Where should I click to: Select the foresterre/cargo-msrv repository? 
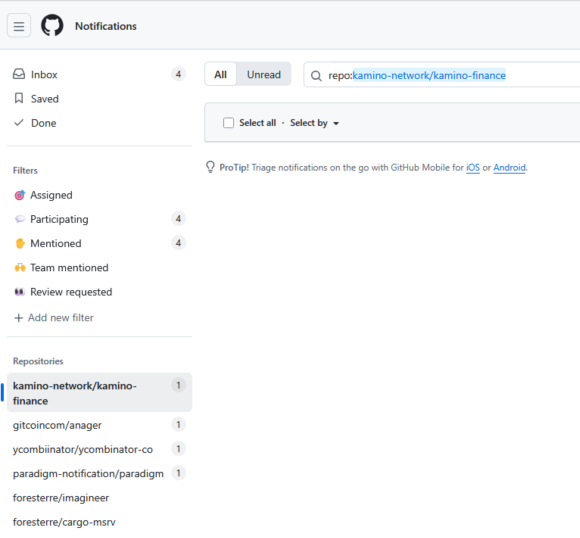click(x=64, y=522)
